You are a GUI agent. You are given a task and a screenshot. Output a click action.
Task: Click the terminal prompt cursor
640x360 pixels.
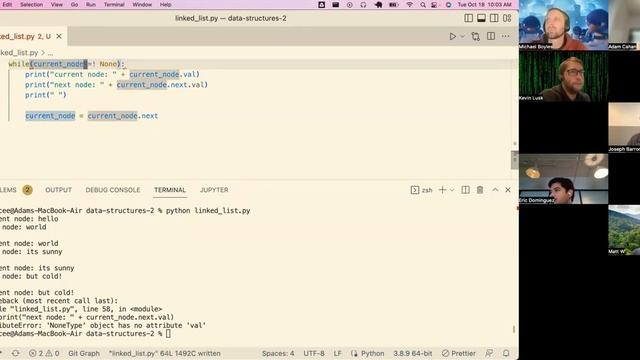coord(168,334)
